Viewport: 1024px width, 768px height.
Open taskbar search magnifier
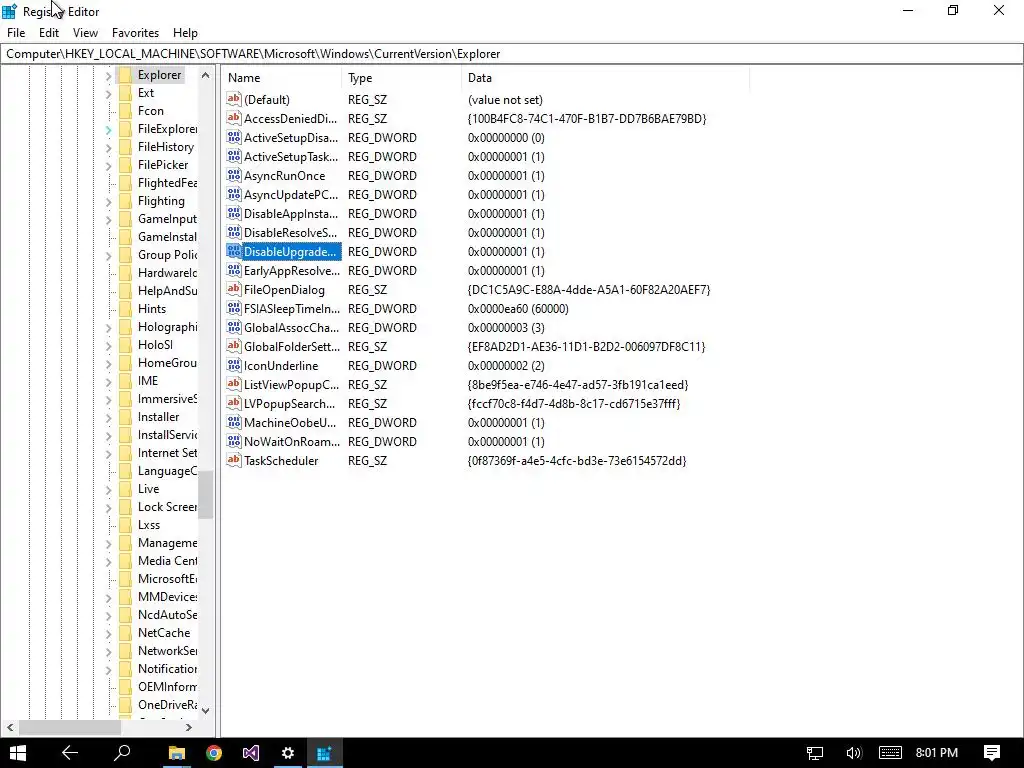click(122, 753)
